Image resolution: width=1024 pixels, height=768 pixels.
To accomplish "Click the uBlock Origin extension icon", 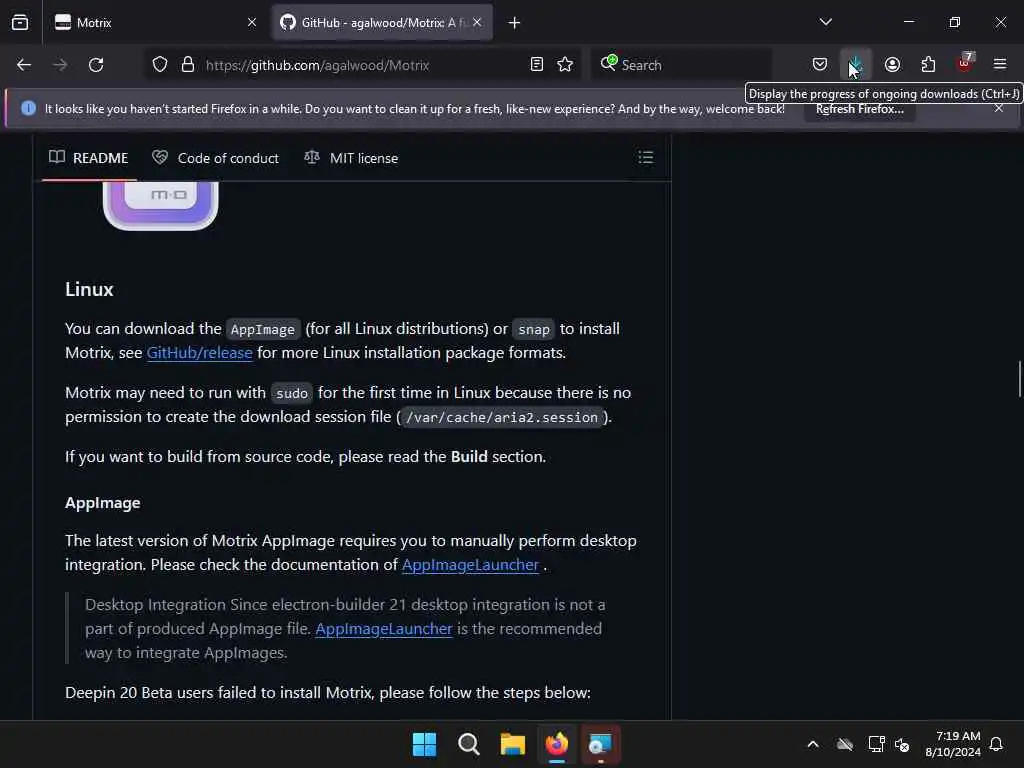I will (x=965, y=64).
